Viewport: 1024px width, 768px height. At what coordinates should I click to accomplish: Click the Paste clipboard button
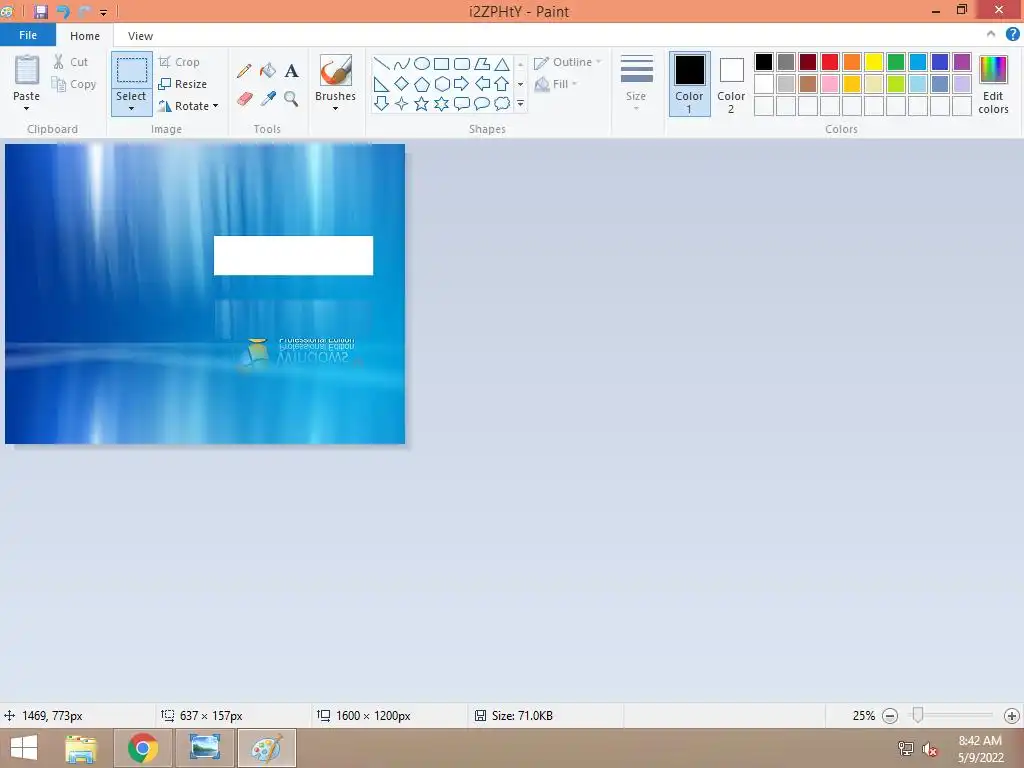(x=27, y=71)
